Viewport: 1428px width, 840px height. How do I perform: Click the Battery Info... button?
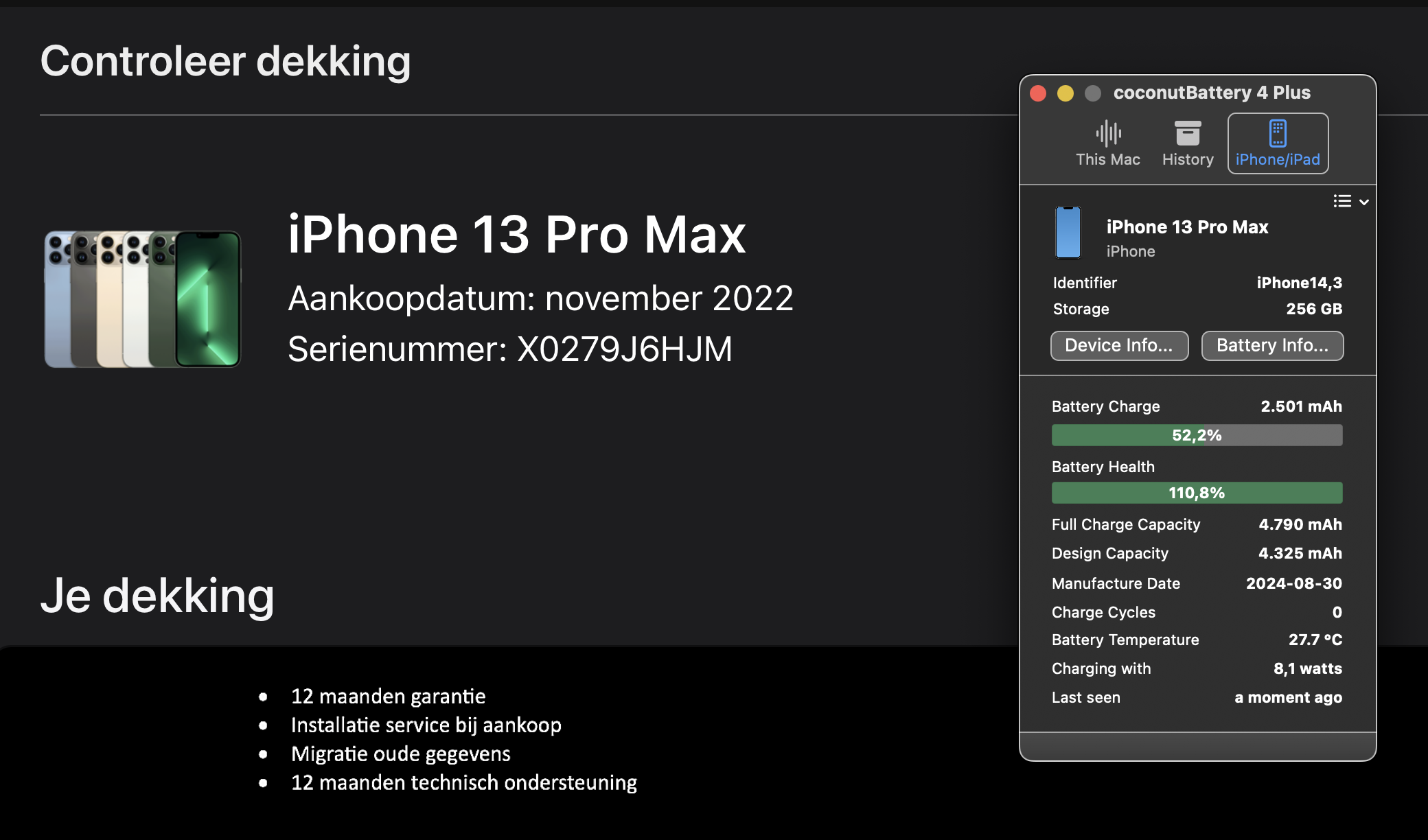[1272, 345]
